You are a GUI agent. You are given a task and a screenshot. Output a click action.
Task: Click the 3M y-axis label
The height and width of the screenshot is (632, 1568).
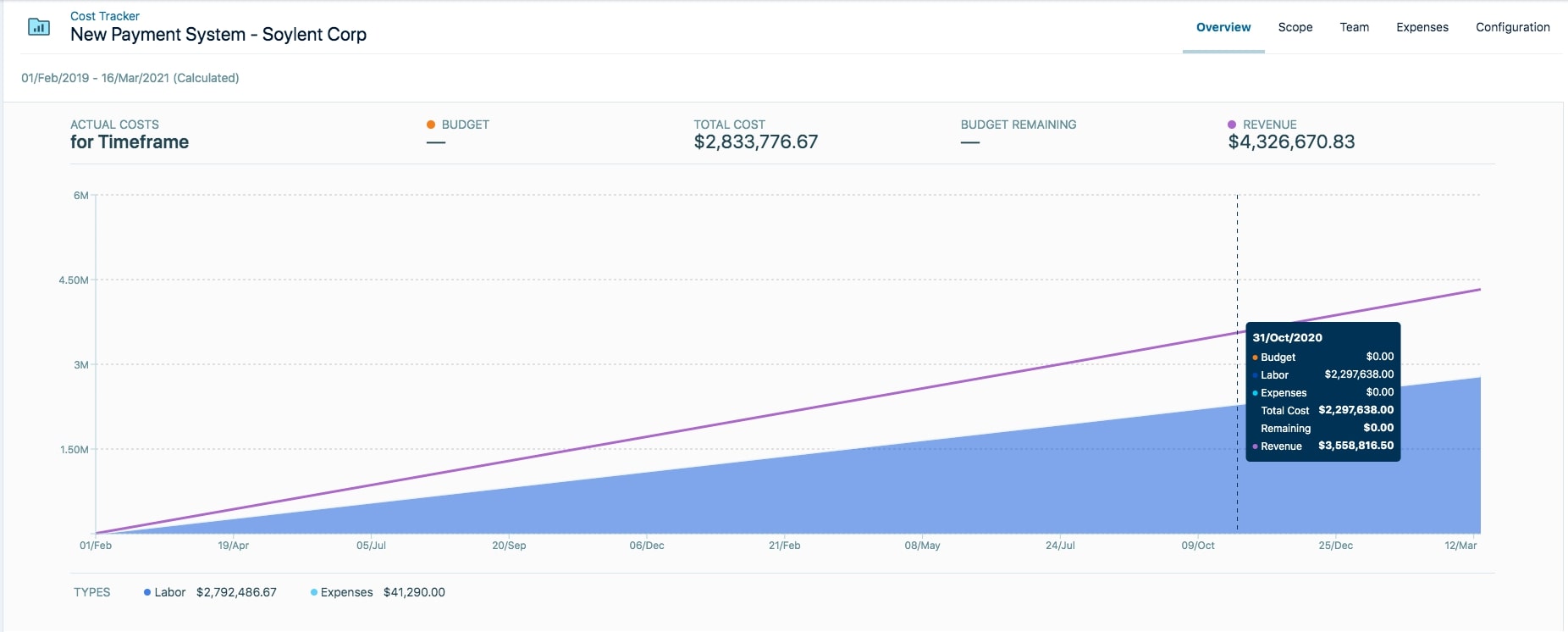pyautogui.click(x=81, y=365)
